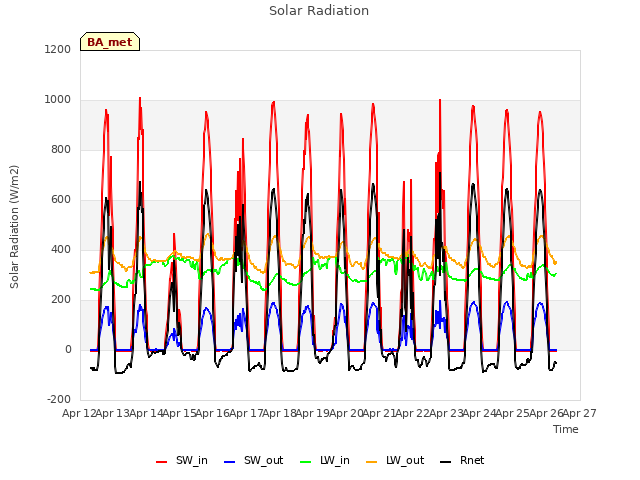This screenshot has width=640, height=480.
Task: Toggle the LW_in legend label
Action: [335, 460]
